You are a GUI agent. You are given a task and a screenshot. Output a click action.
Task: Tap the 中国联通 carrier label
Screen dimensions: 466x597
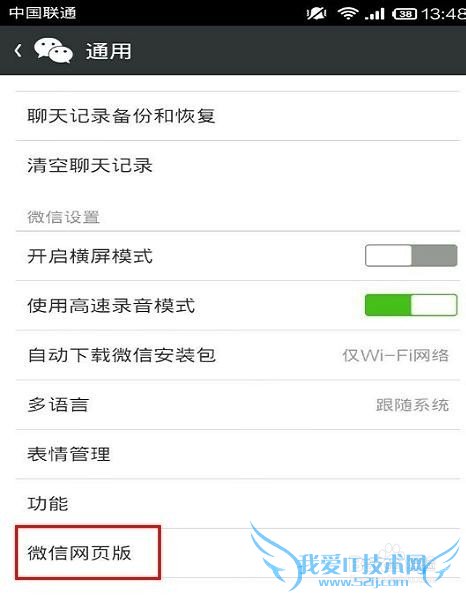(42, 13)
